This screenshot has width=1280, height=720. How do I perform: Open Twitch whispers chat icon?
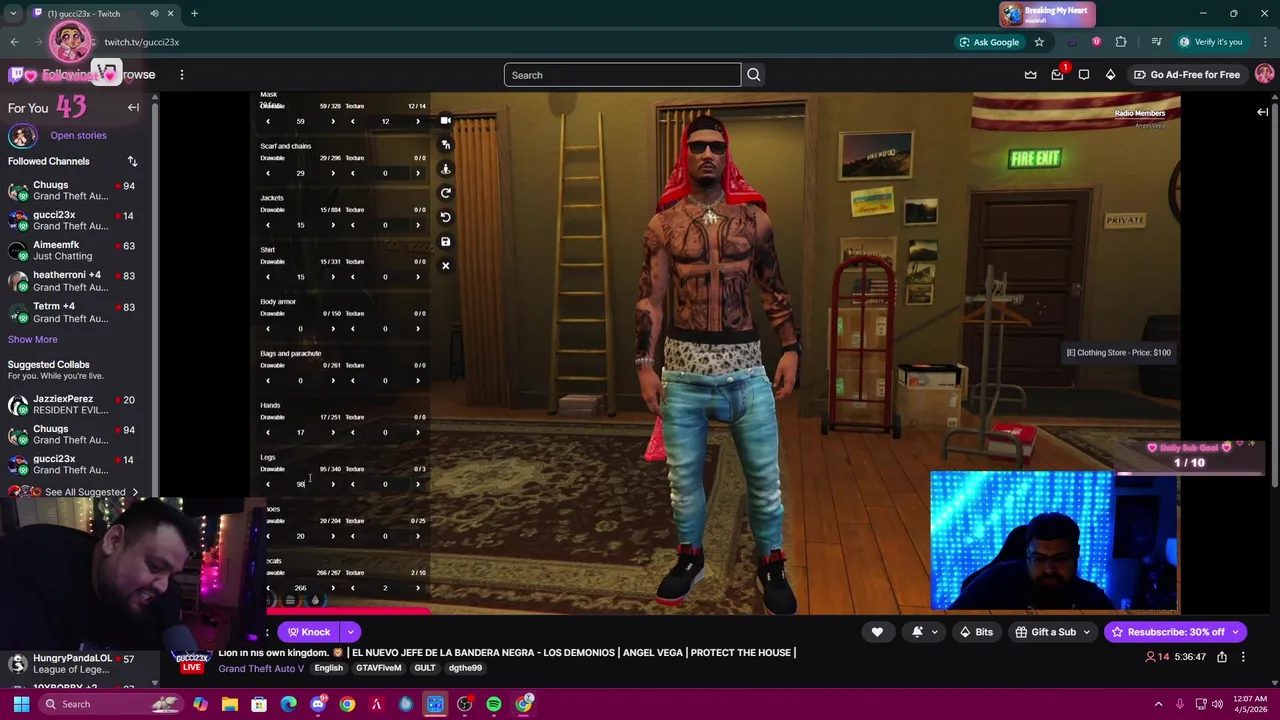tap(1084, 75)
